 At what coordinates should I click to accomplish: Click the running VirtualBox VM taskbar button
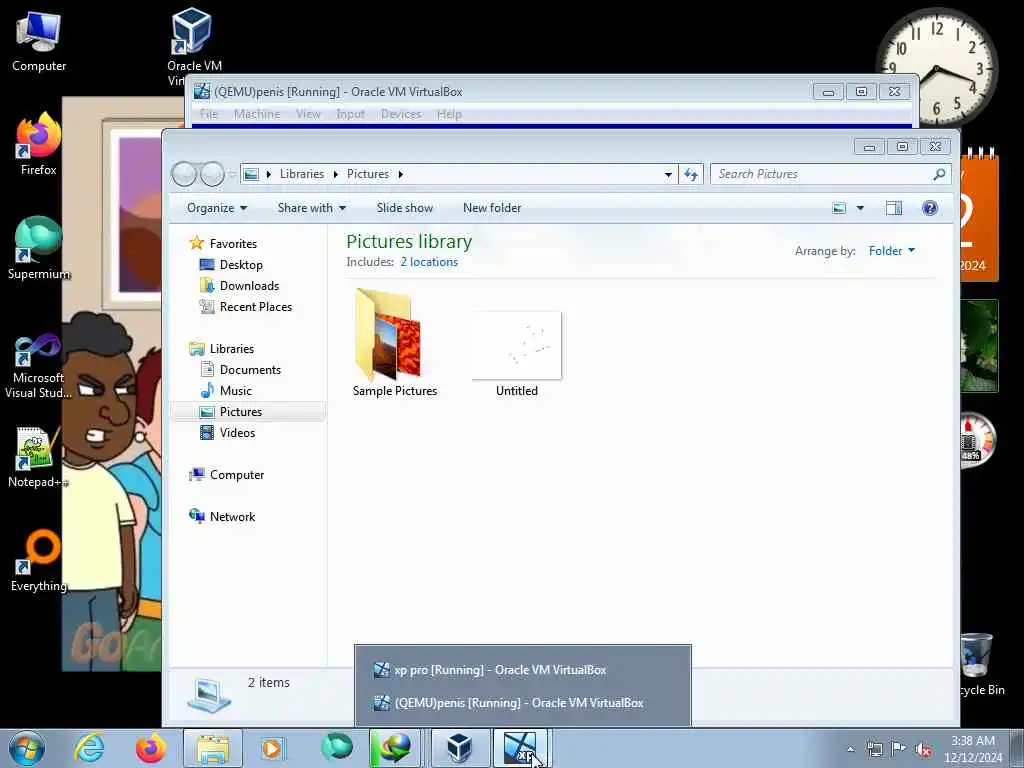click(x=520, y=748)
